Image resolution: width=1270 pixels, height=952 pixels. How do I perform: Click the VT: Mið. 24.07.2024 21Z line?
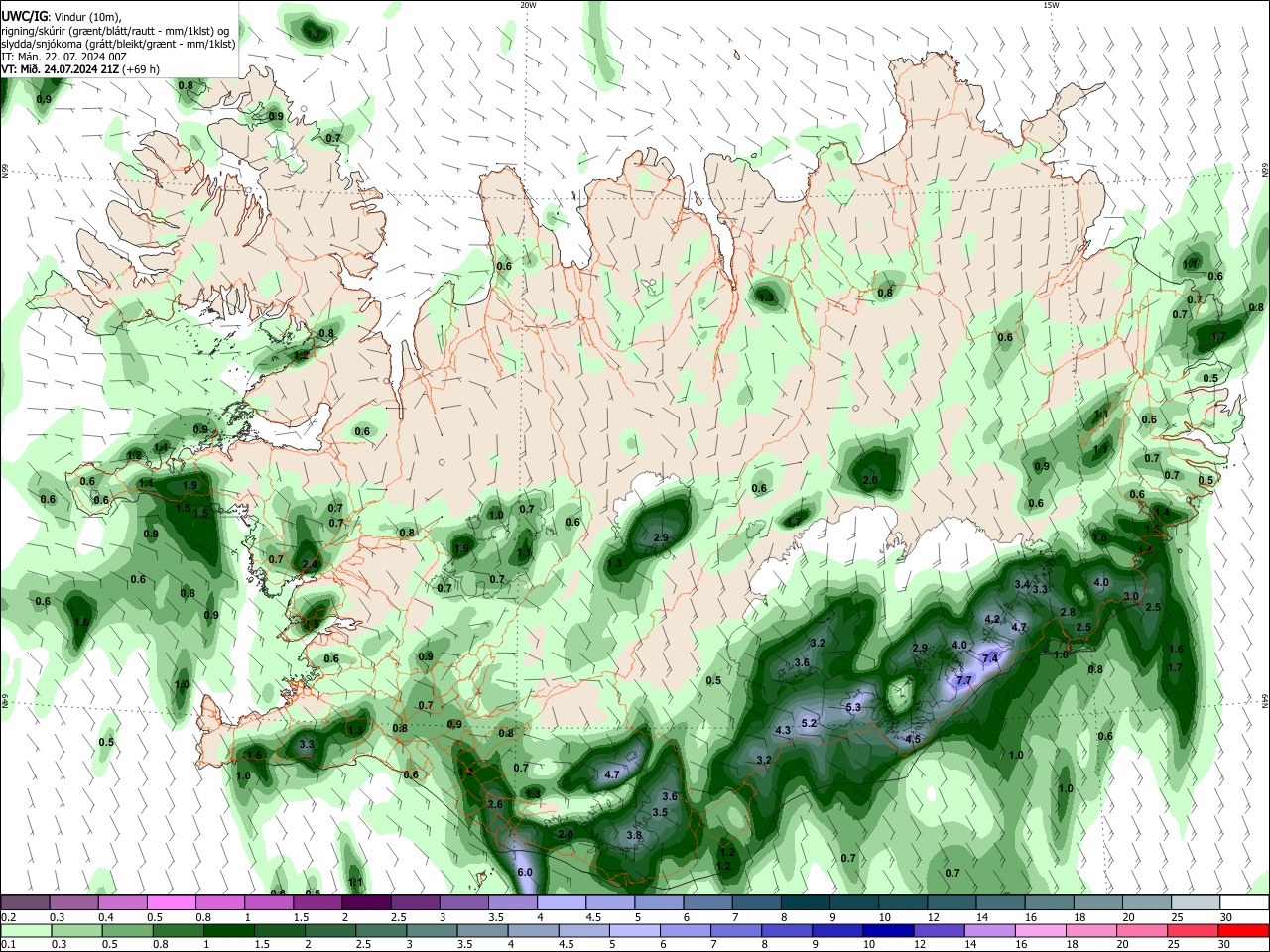coord(80,69)
